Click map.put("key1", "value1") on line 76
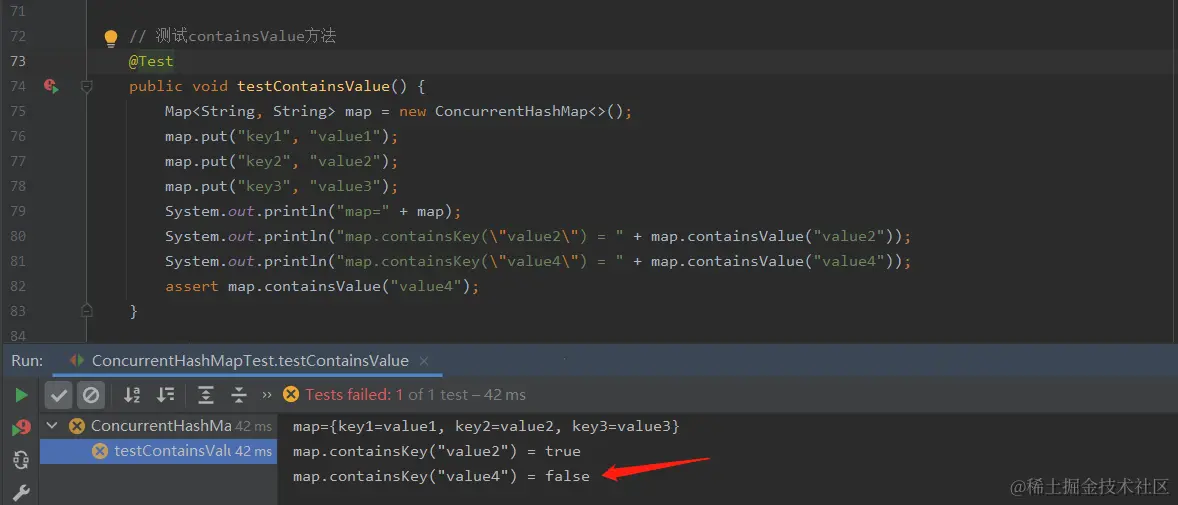 [282, 136]
